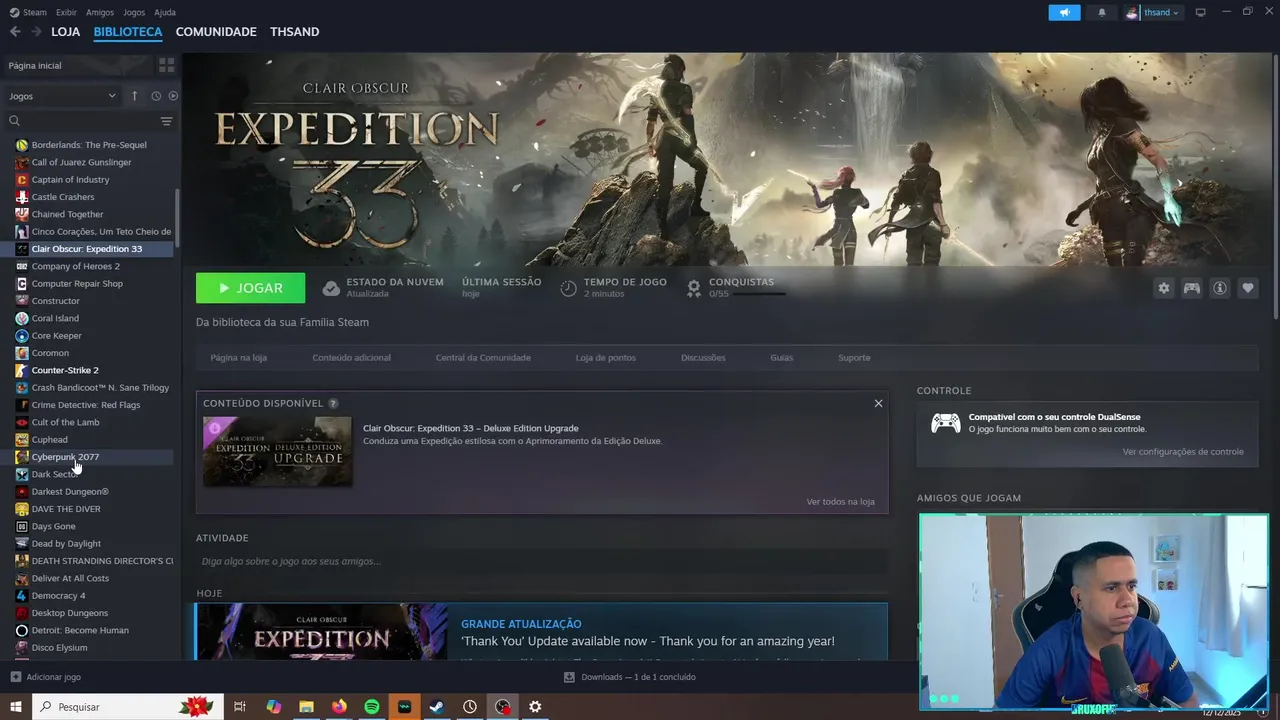
Task: Click the activity status input field
Action: pos(541,561)
